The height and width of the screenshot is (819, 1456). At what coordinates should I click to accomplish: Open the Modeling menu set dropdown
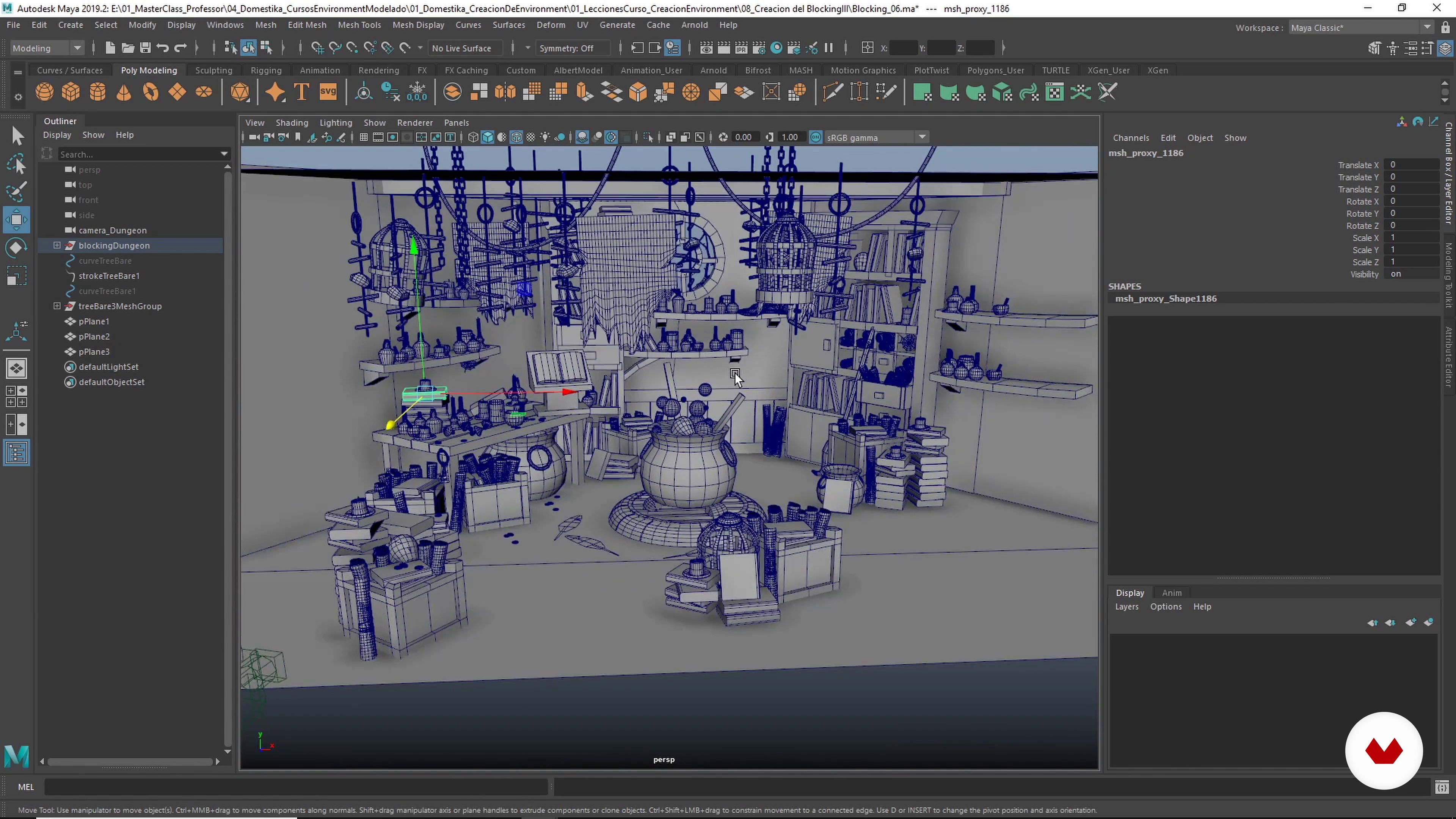[x=77, y=48]
